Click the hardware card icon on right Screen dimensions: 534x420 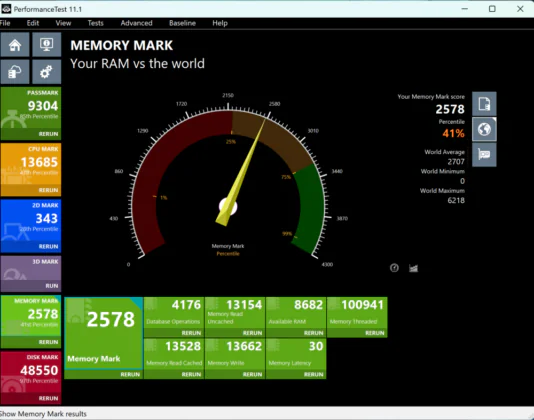[484, 155]
